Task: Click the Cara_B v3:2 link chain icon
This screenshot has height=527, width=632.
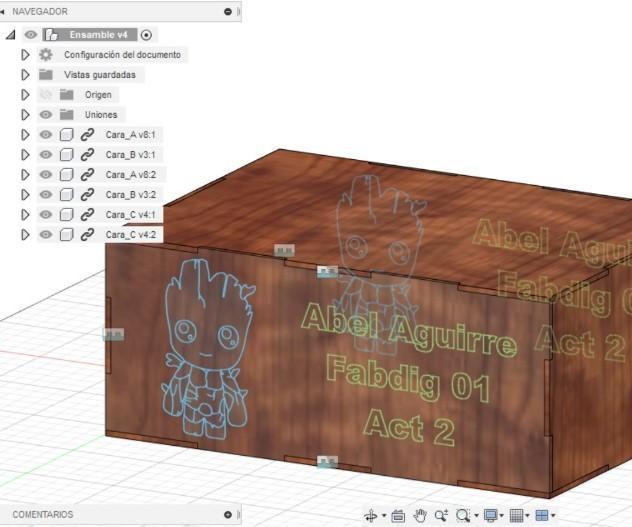Action: [87, 195]
